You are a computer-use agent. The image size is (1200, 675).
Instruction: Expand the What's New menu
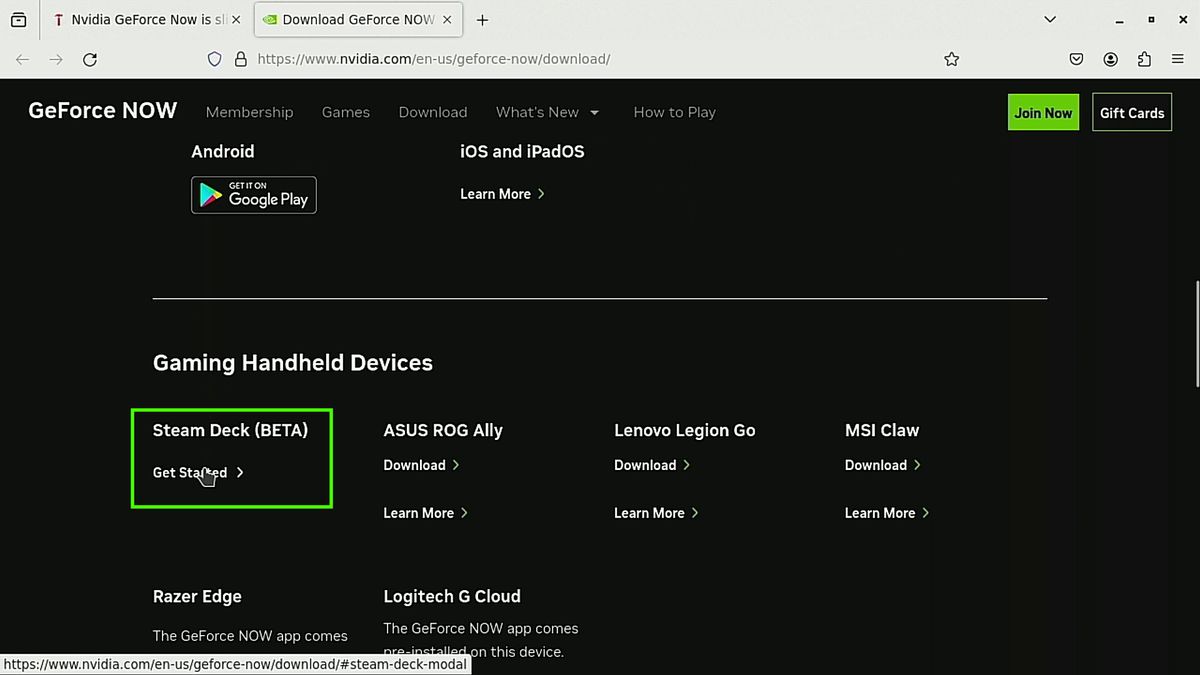click(548, 112)
